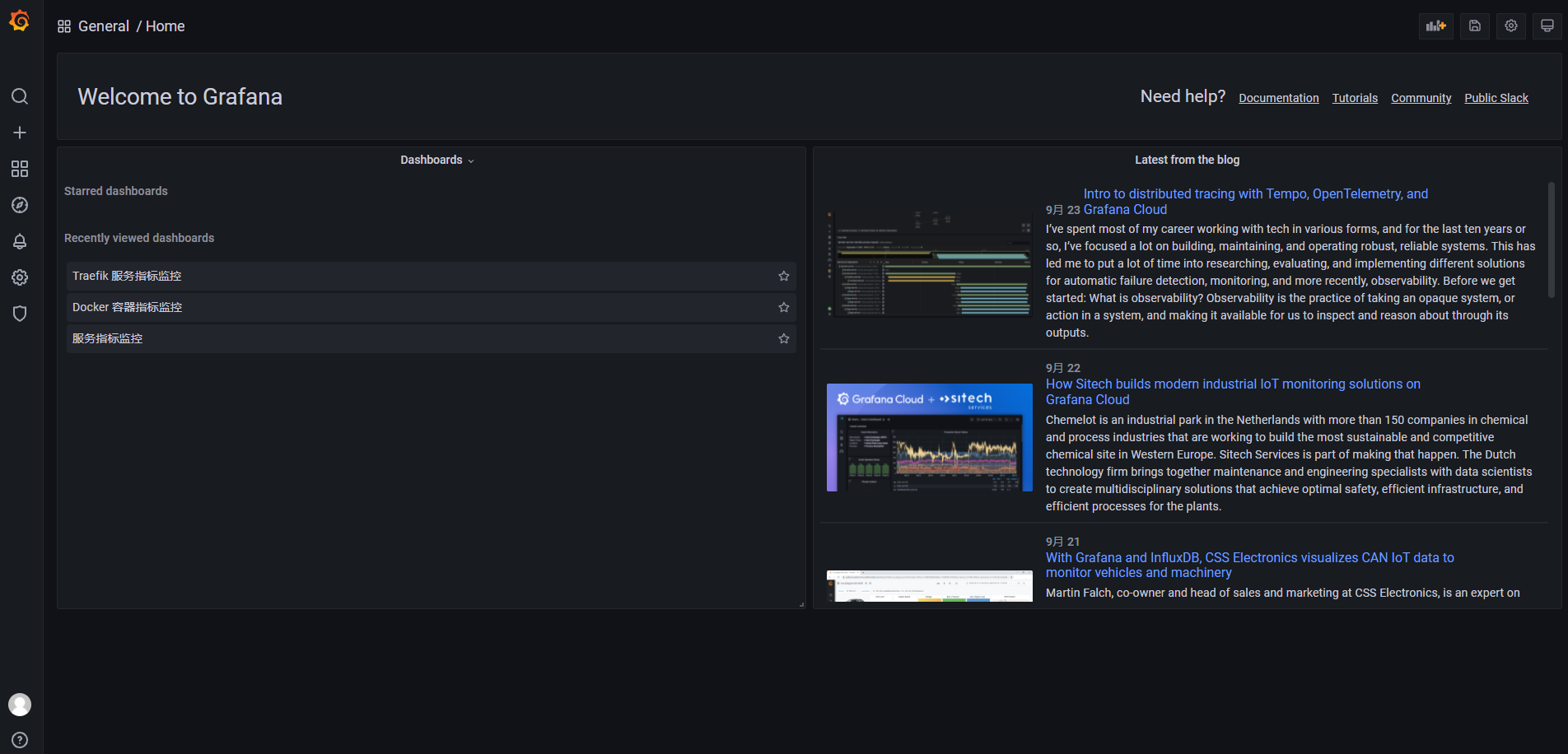Click the 9月 22 blog date
The height and width of the screenshot is (754, 1568).
(x=1063, y=368)
